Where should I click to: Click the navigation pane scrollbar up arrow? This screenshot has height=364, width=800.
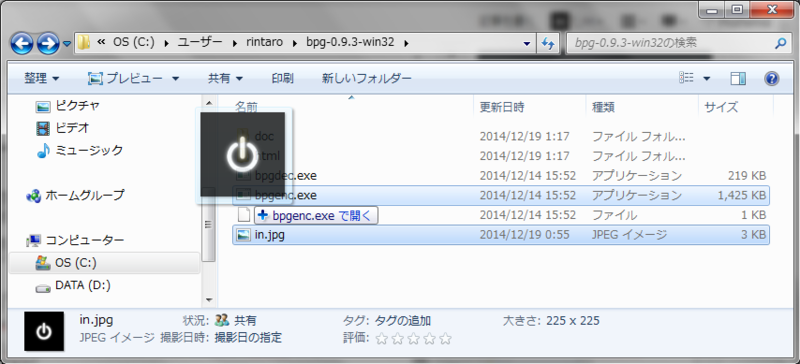pos(209,102)
